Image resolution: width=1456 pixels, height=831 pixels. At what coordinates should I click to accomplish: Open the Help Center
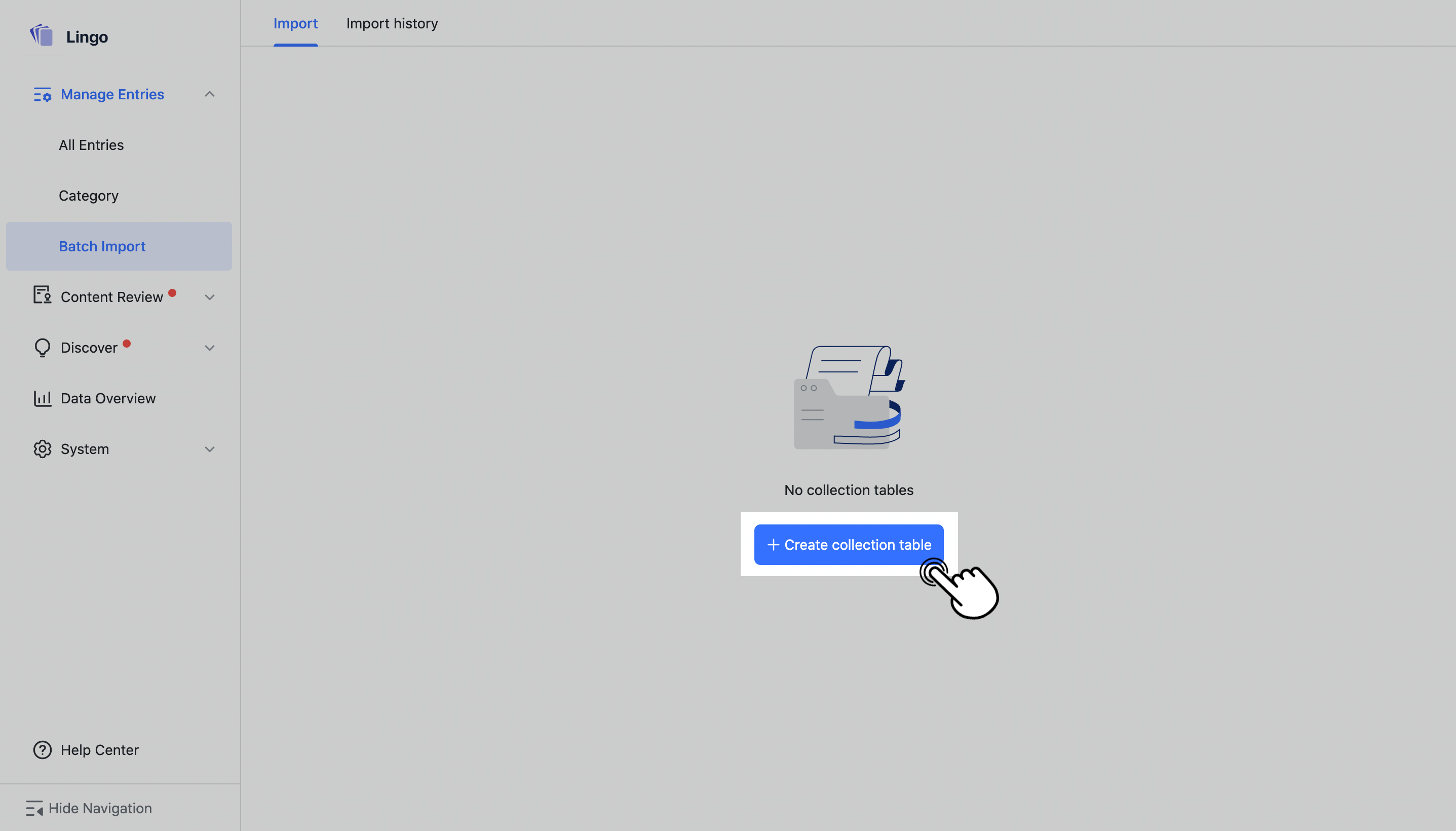(99, 749)
